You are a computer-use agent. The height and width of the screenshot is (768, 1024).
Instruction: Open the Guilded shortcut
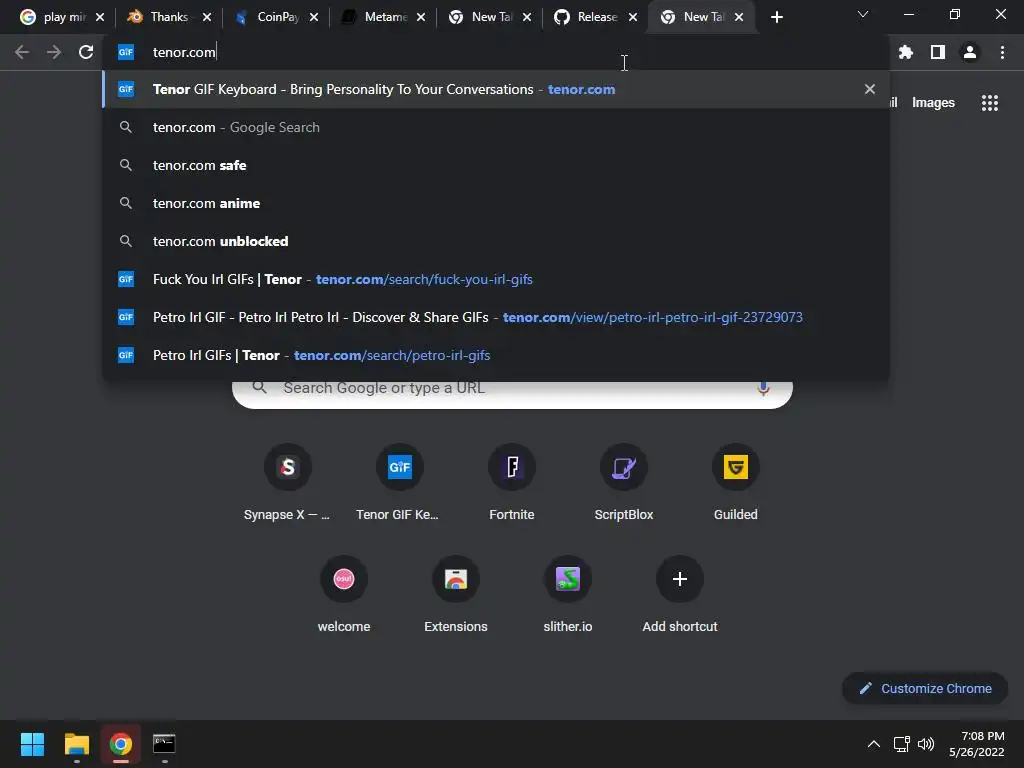pyautogui.click(x=736, y=483)
